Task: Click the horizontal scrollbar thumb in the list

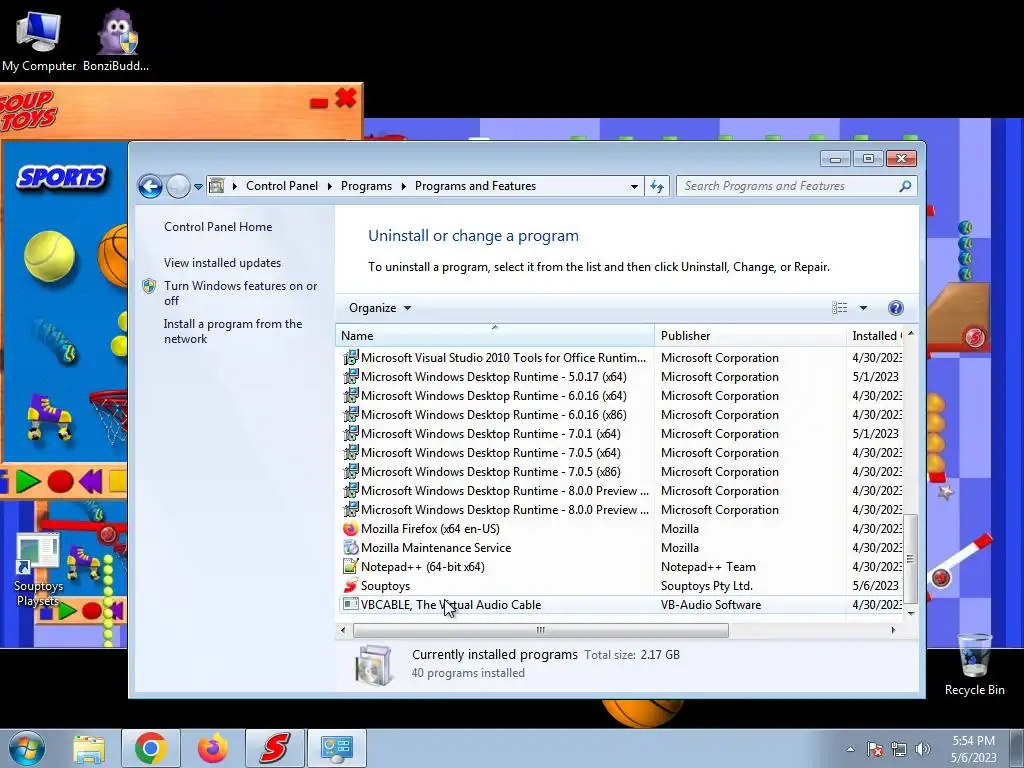Action: [541, 630]
